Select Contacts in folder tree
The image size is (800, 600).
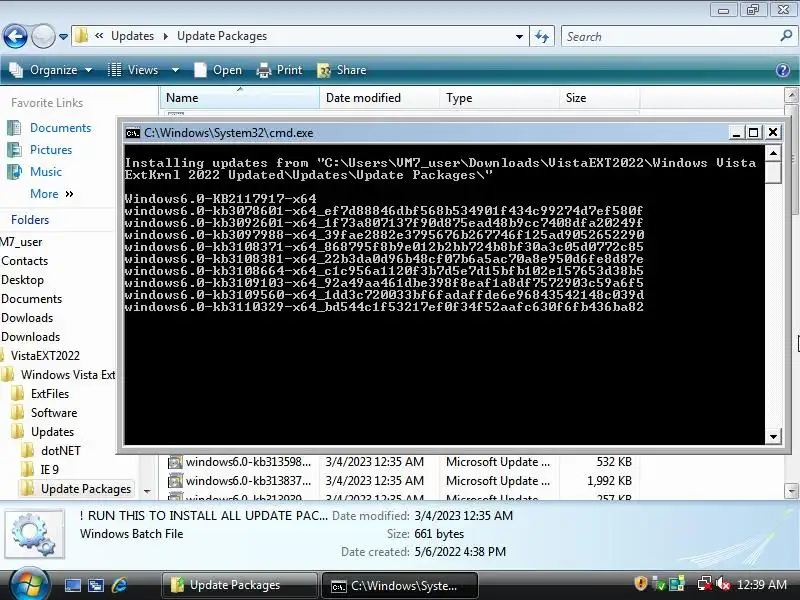point(24,261)
